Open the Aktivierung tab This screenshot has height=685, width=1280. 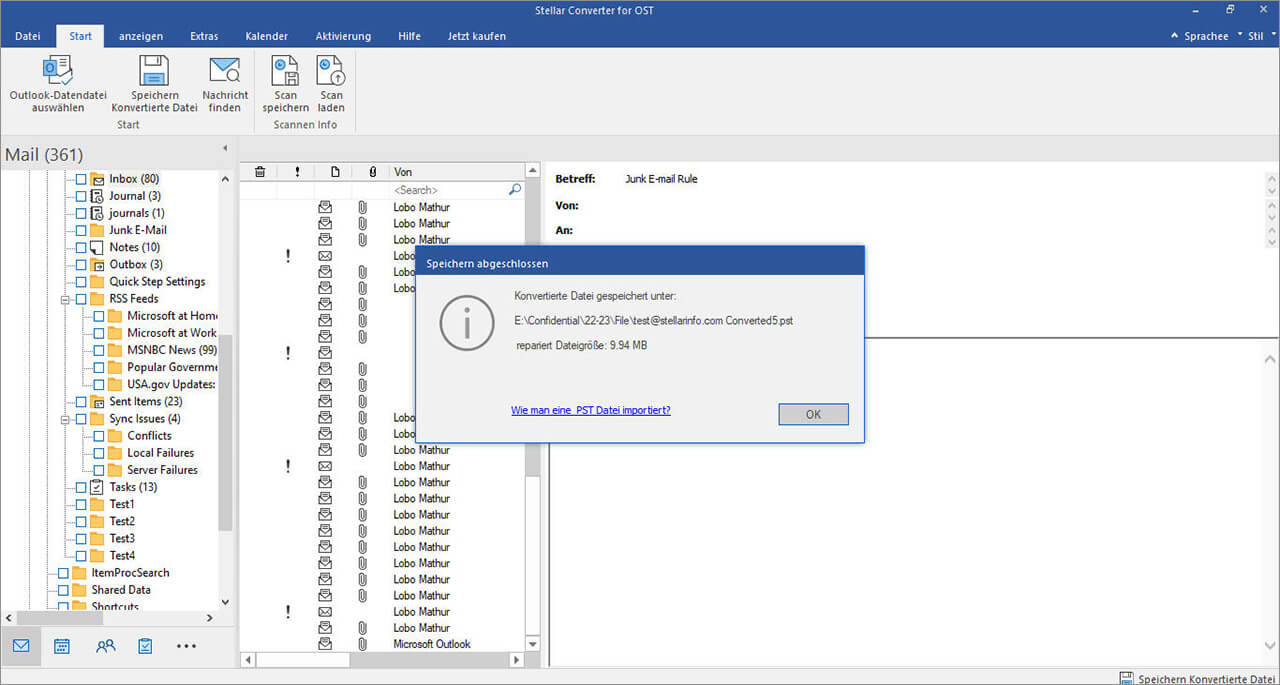[x=343, y=36]
